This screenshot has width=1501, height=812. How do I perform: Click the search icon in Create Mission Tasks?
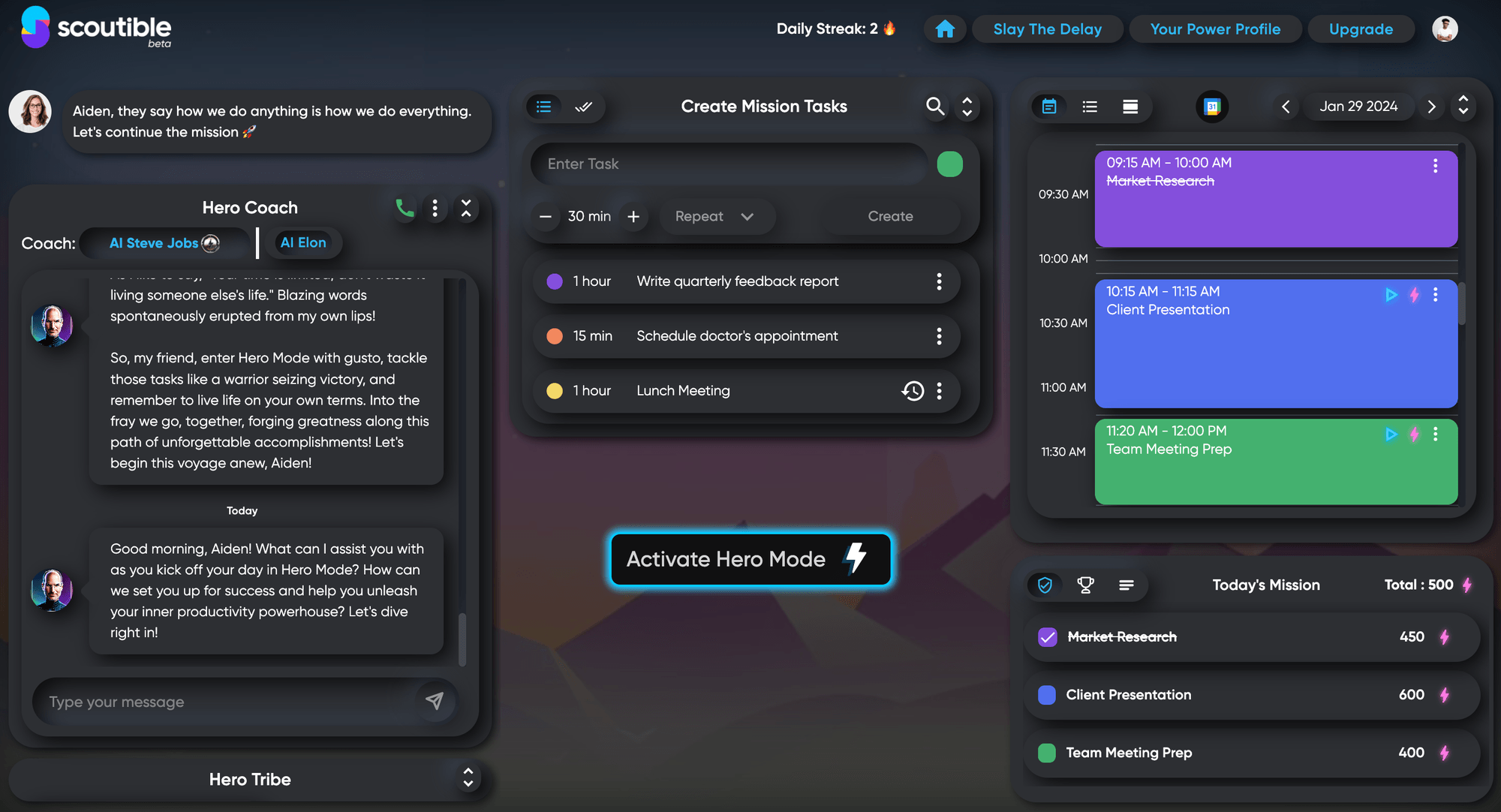(x=934, y=107)
